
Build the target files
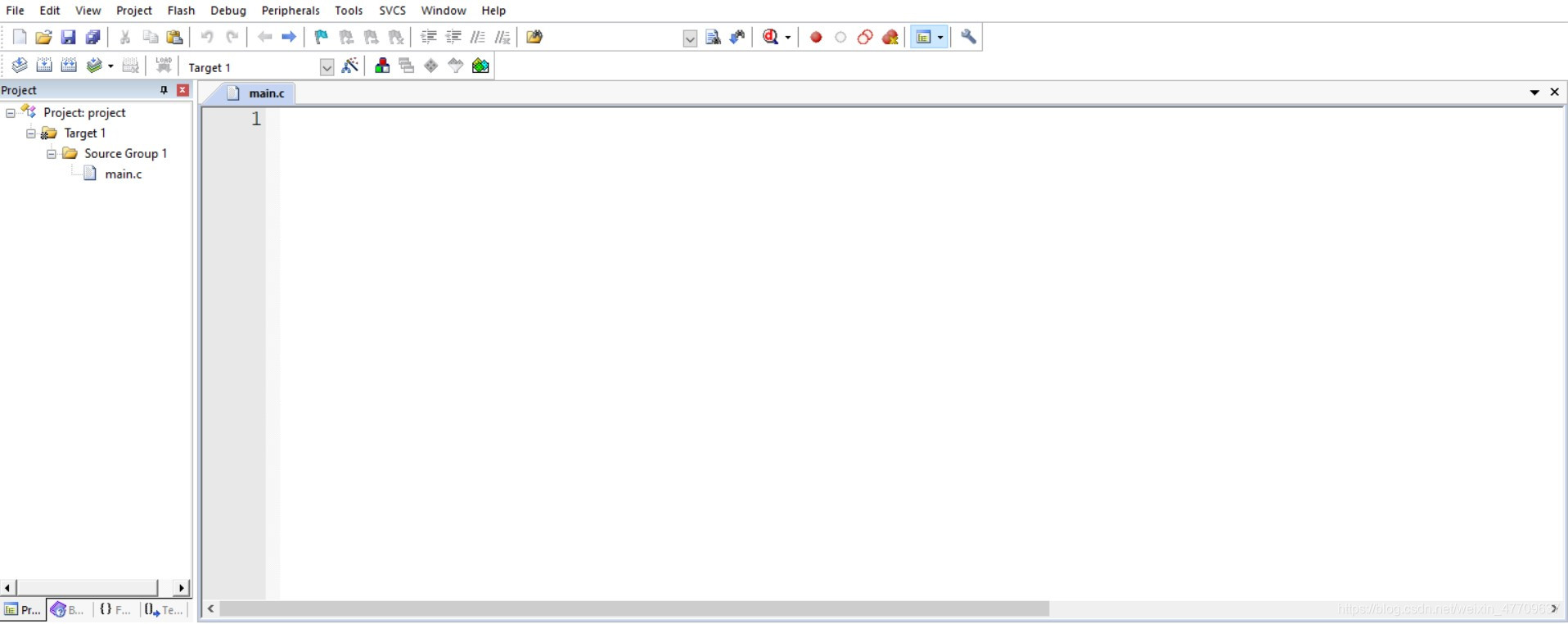pos(44,66)
